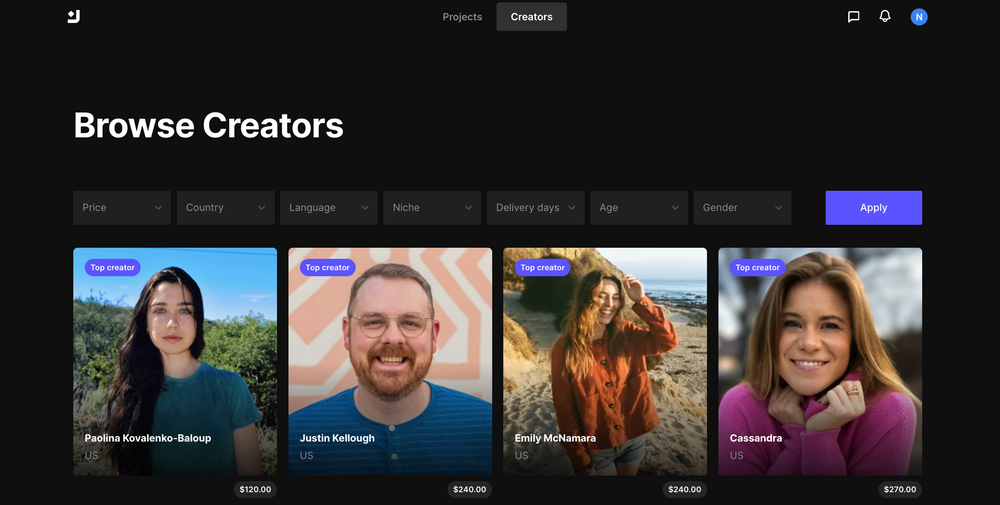
Task: Open the notifications bell
Action: pos(885,16)
